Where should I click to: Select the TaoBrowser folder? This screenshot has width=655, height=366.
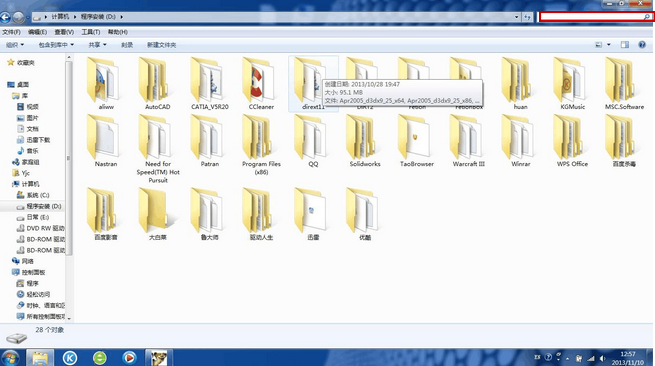417,141
